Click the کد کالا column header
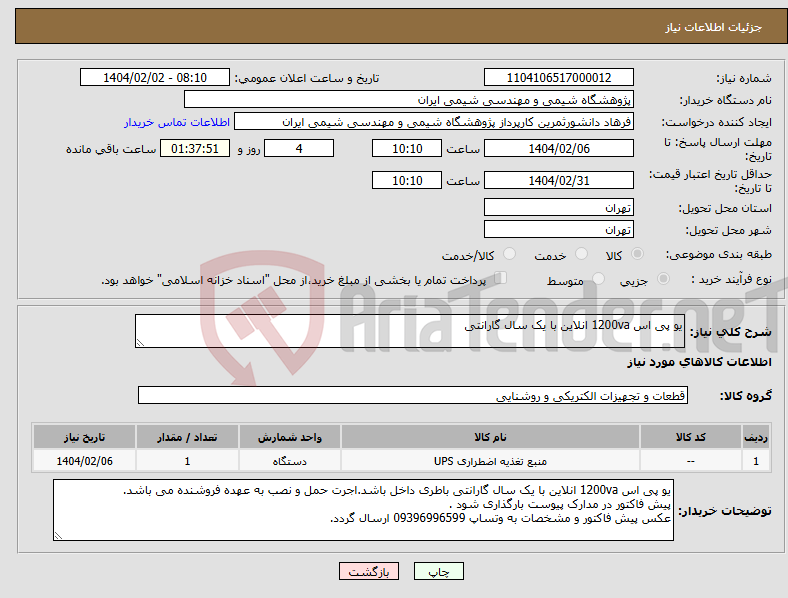 tap(691, 437)
